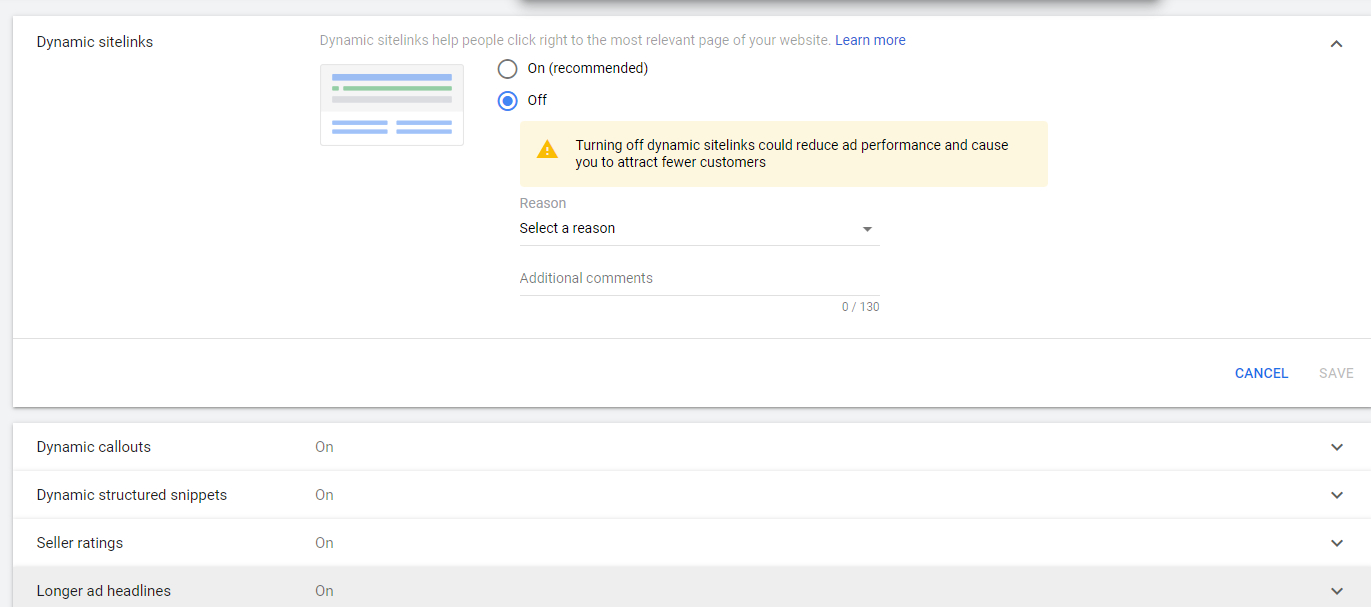Click the chevron on Seller ratings row
The image size is (1371, 607).
tap(1337, 543)
